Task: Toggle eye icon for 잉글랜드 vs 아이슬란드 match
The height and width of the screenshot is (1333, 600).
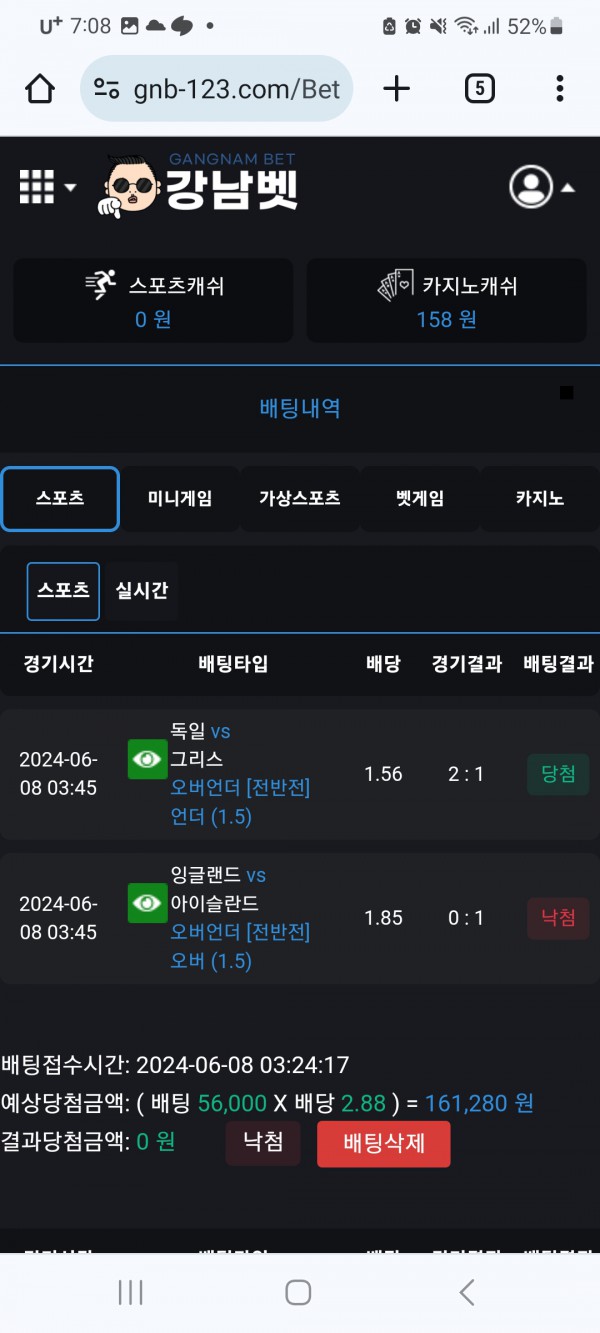Action: 148,903
